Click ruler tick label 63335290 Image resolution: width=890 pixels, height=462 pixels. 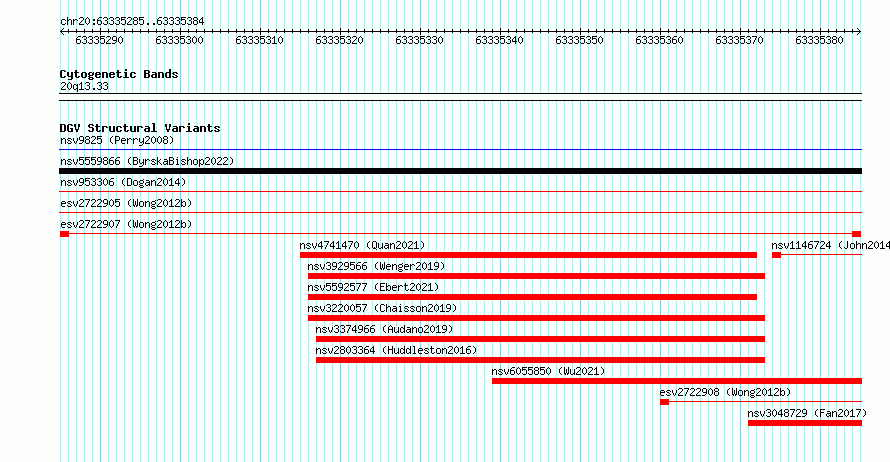(99, 40)
